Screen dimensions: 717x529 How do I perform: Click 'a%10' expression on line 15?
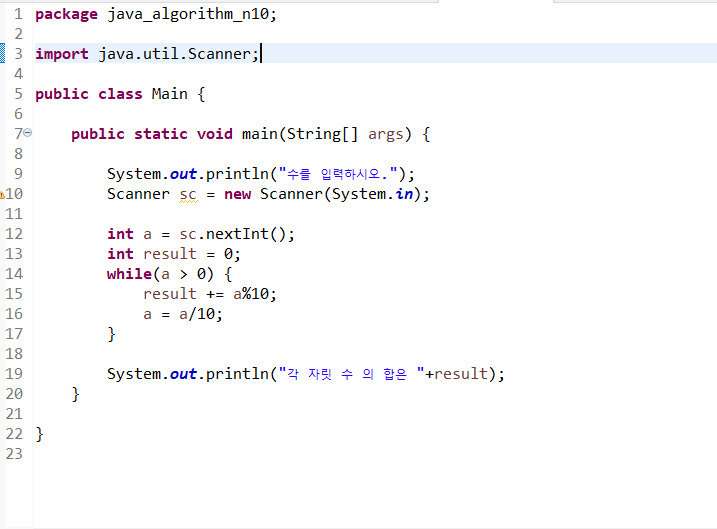[251, 294]
